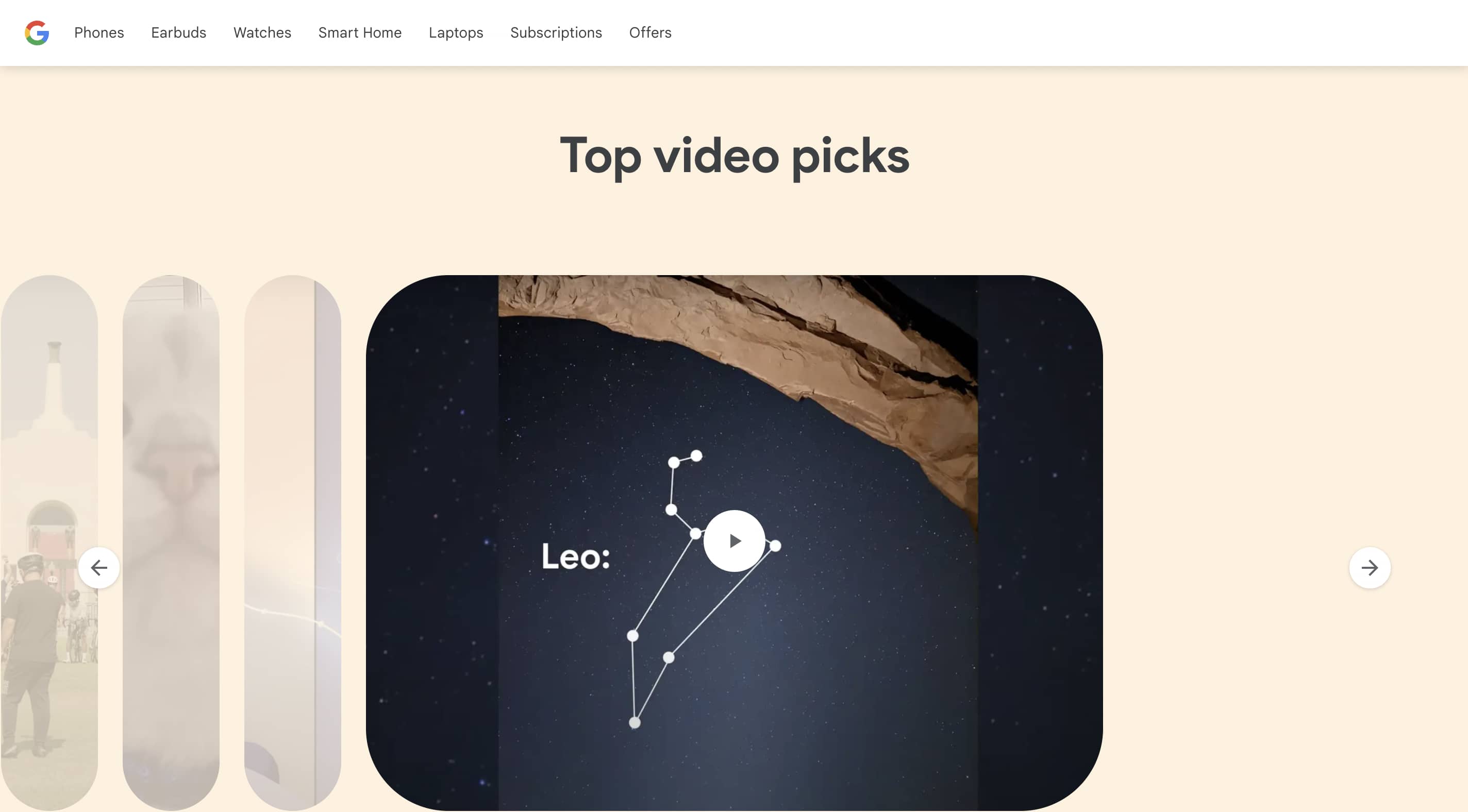This screenshot has height=812, width=1468.
Task: Select the white cat video thumbnail
Action: pos(171,543)
